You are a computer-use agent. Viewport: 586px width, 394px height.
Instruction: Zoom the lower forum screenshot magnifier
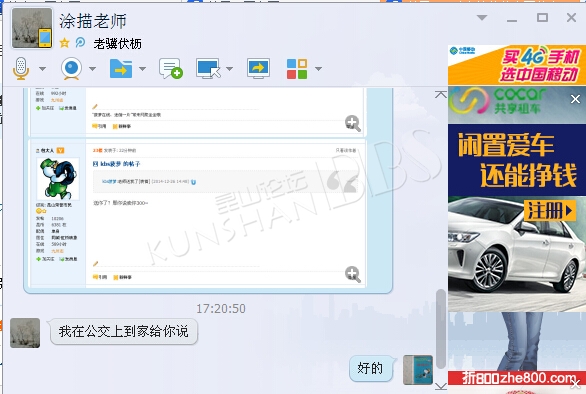point(353,274)
